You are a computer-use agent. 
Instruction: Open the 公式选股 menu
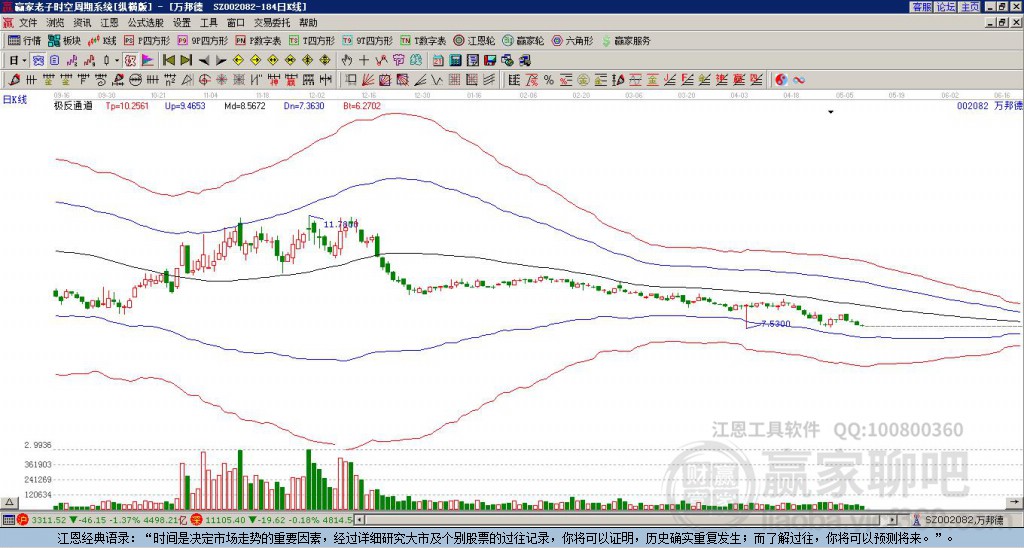146,23
